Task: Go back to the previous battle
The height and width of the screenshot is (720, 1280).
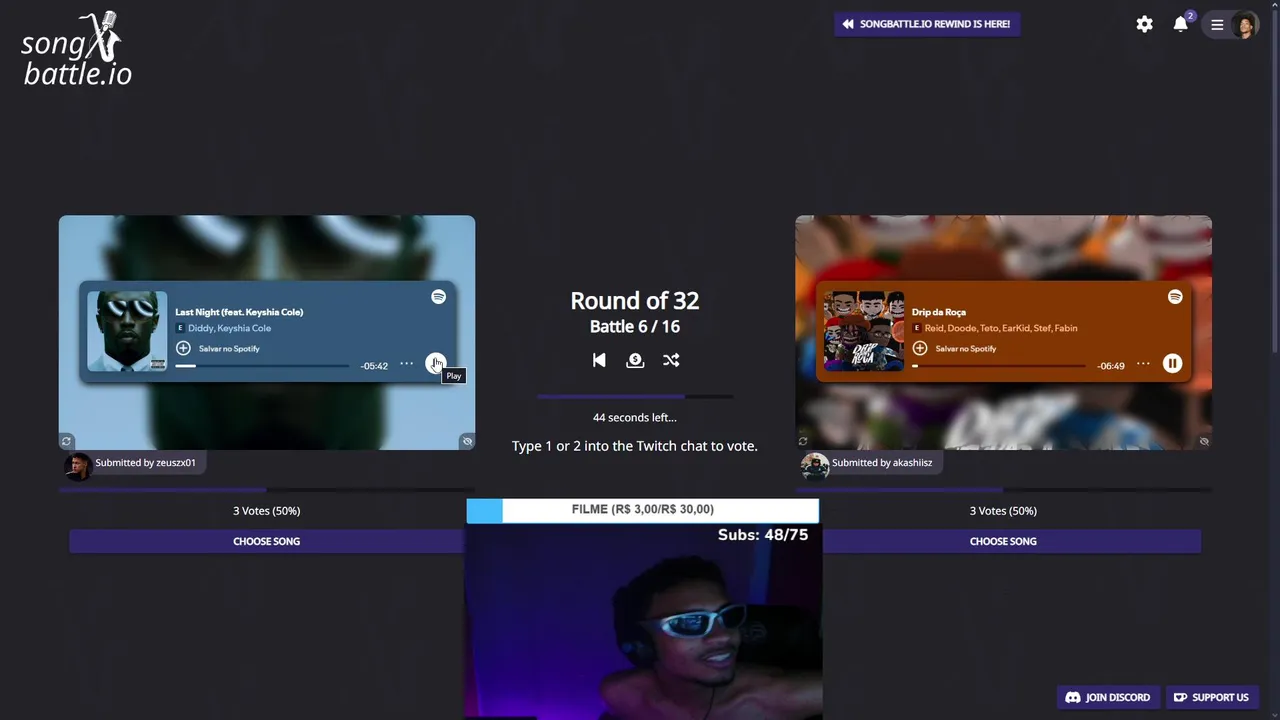Action: click(x=599, y=360)
